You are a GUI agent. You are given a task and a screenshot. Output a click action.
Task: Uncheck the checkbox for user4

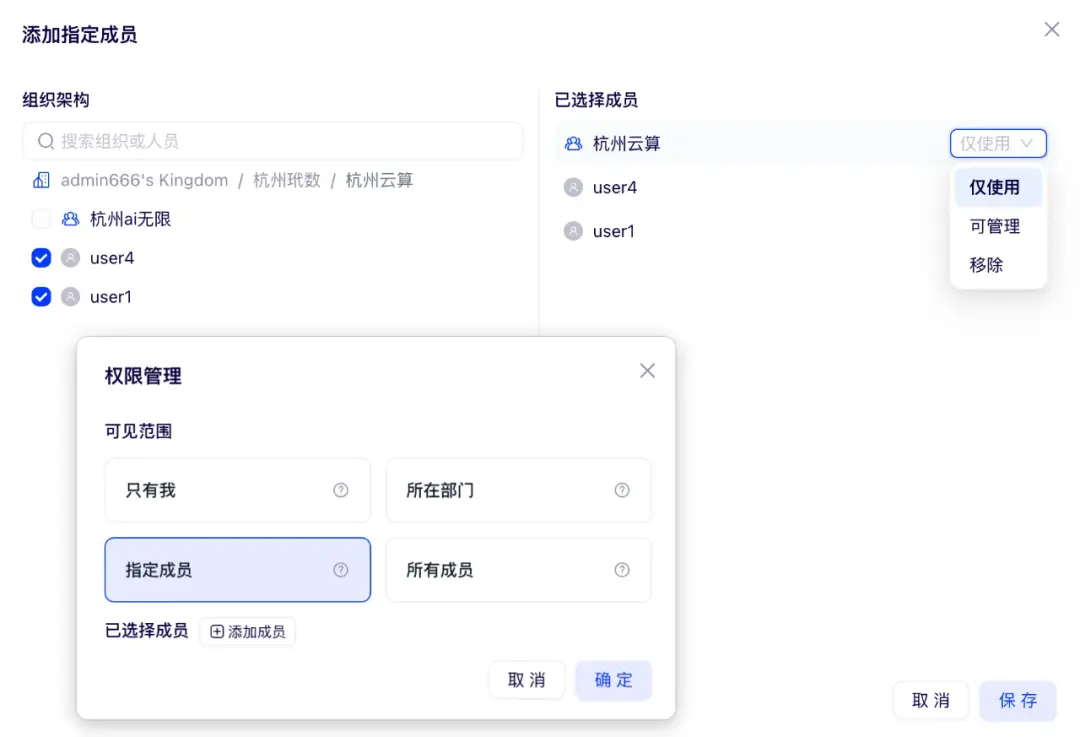(x=41, y=258)
